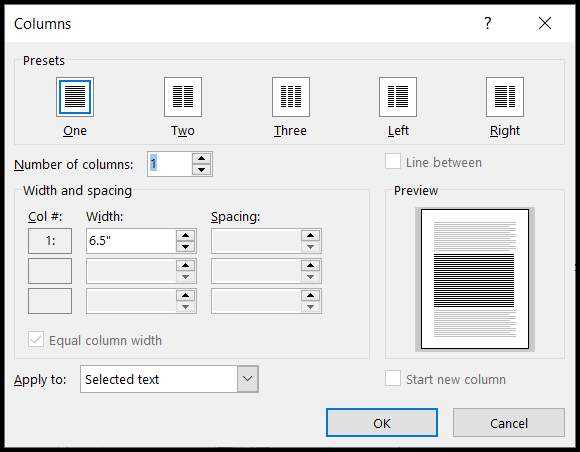
Task: Pick the Right column preset icon
Action: pos(505,97)
